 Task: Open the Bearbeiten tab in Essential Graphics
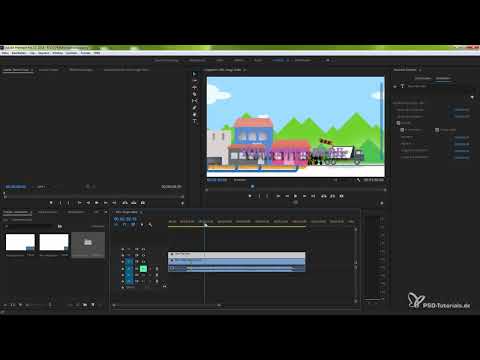[443, 79]
